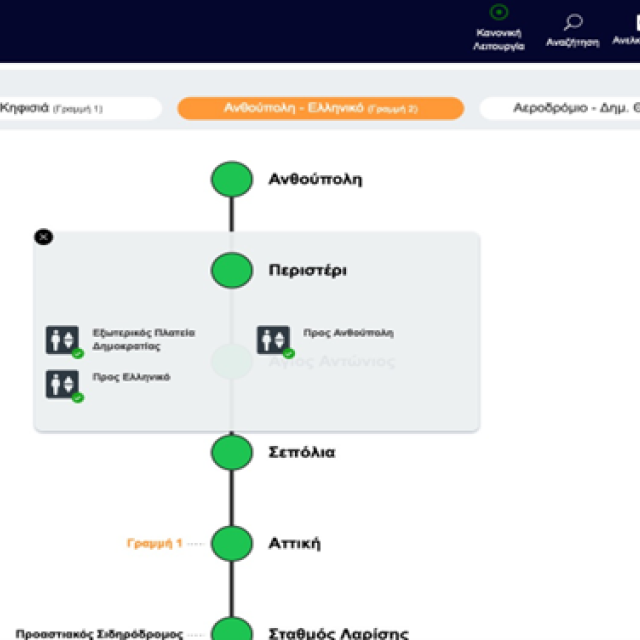
Task: Click the Σταθμός Λαρίσης station circle
Action: 231,630
